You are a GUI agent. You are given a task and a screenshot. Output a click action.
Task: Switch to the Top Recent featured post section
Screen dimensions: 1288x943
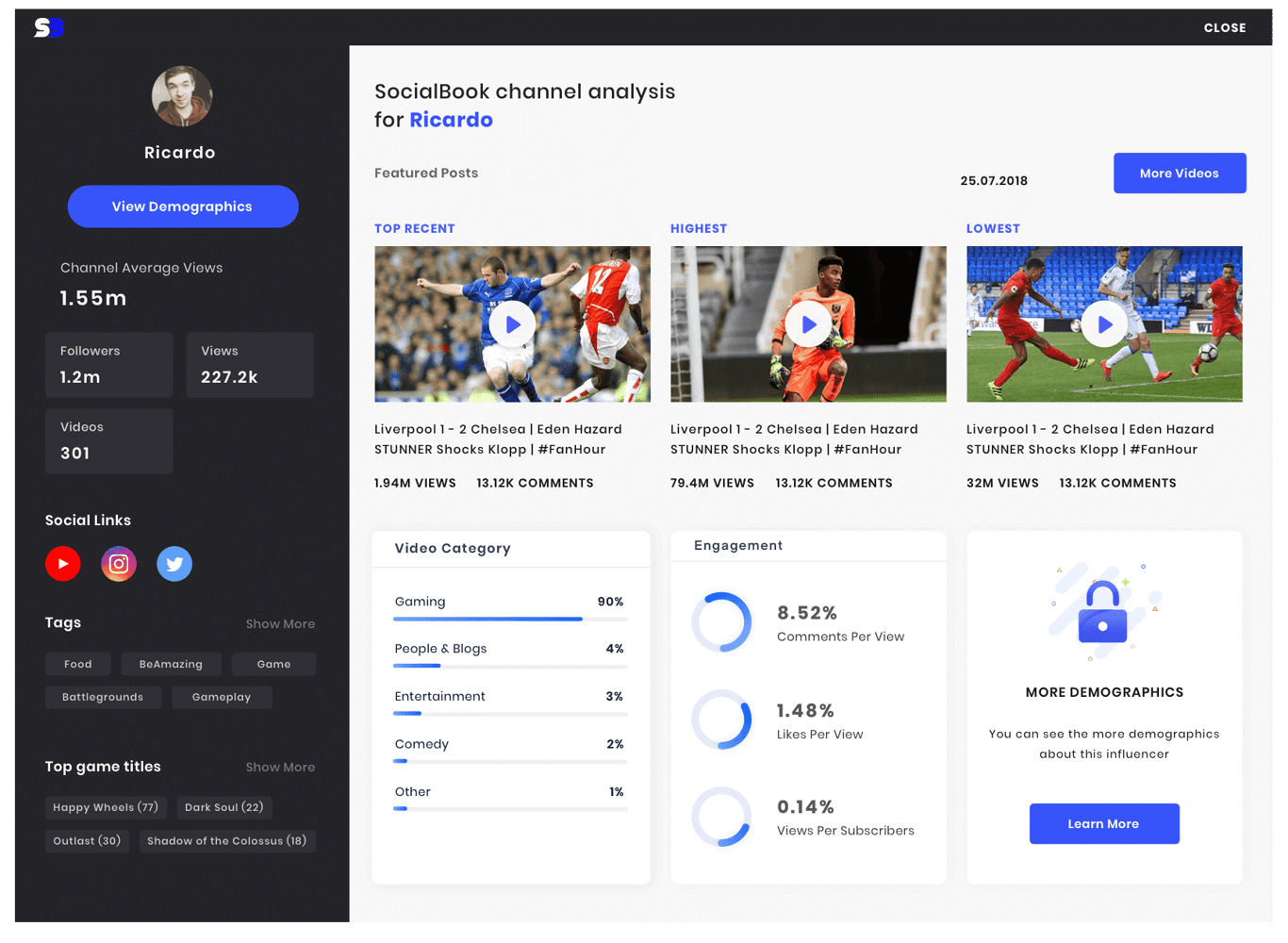pos(415,228)
